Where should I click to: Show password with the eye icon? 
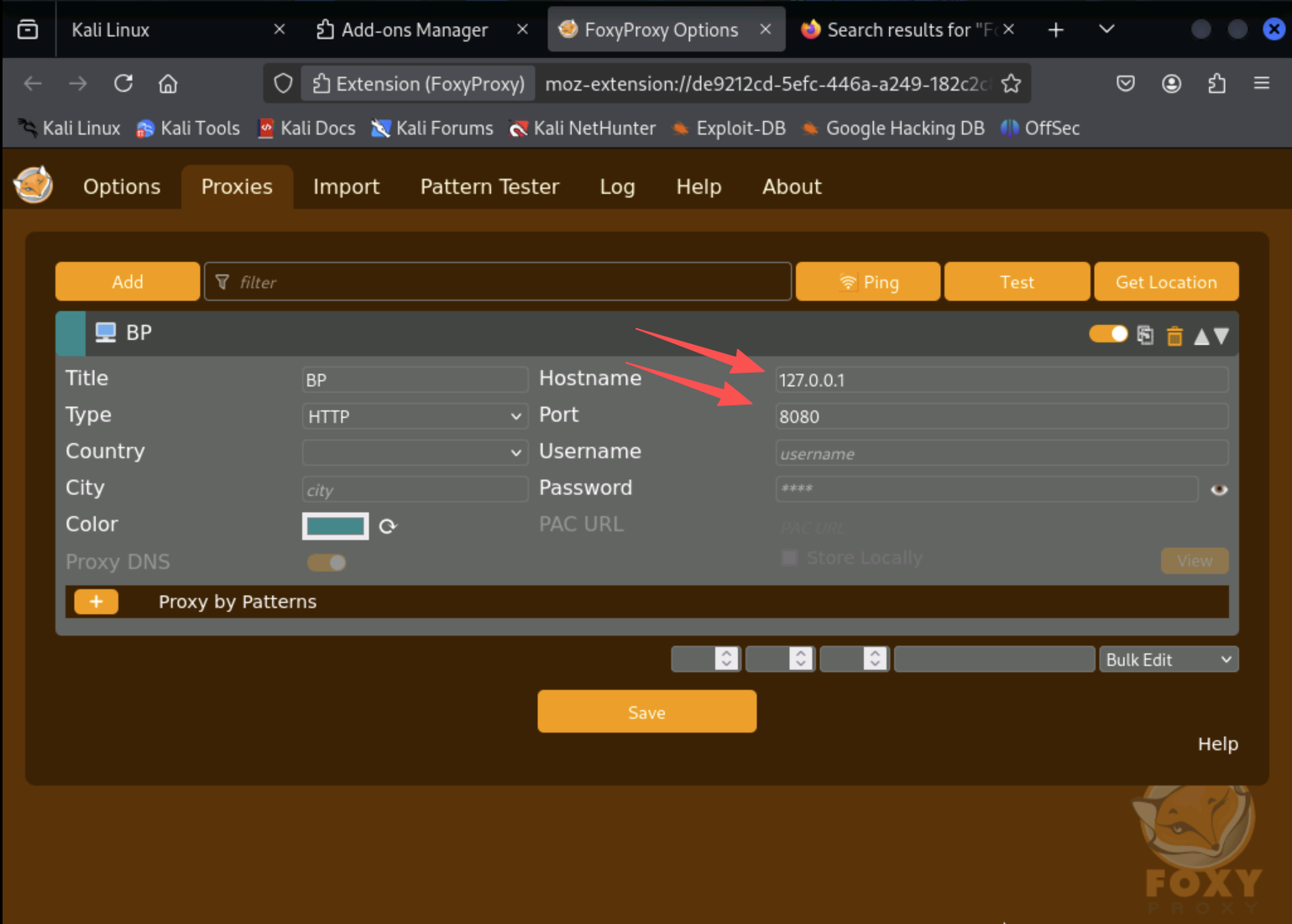(x=1219, y=489)
